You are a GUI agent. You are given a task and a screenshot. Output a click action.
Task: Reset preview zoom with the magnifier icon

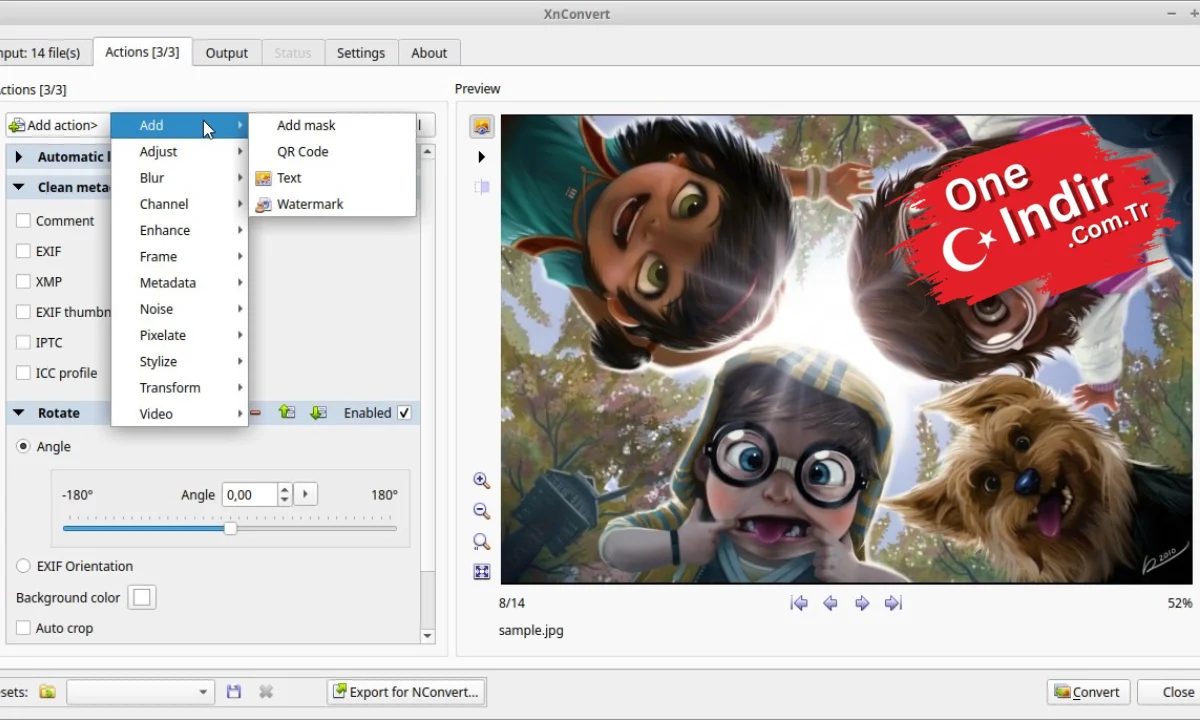tap(482, 542)
